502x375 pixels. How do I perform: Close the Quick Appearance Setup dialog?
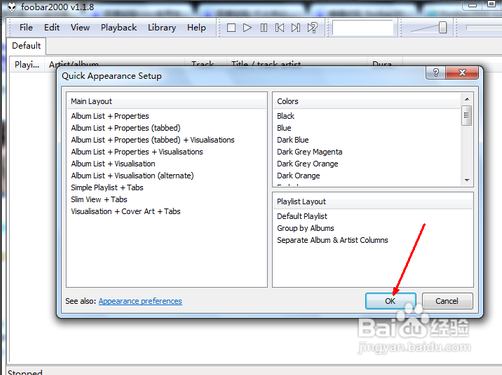pos(462,72)
